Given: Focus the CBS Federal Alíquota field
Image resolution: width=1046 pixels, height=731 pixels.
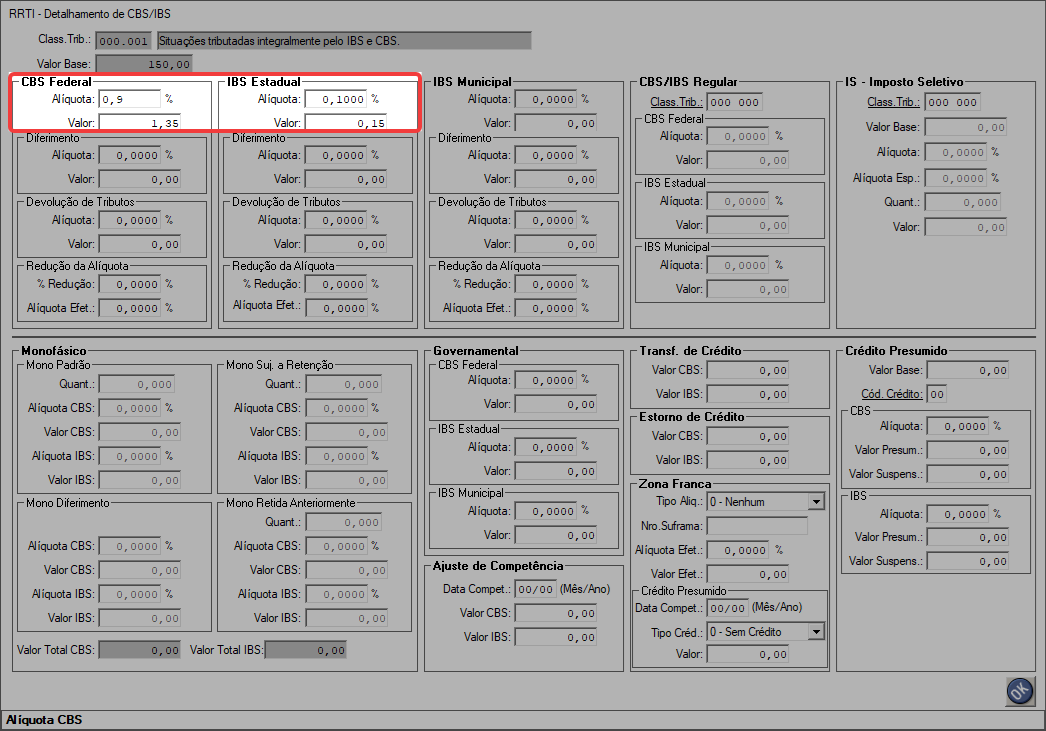Looking at the screenshot, I should point(130,99).
